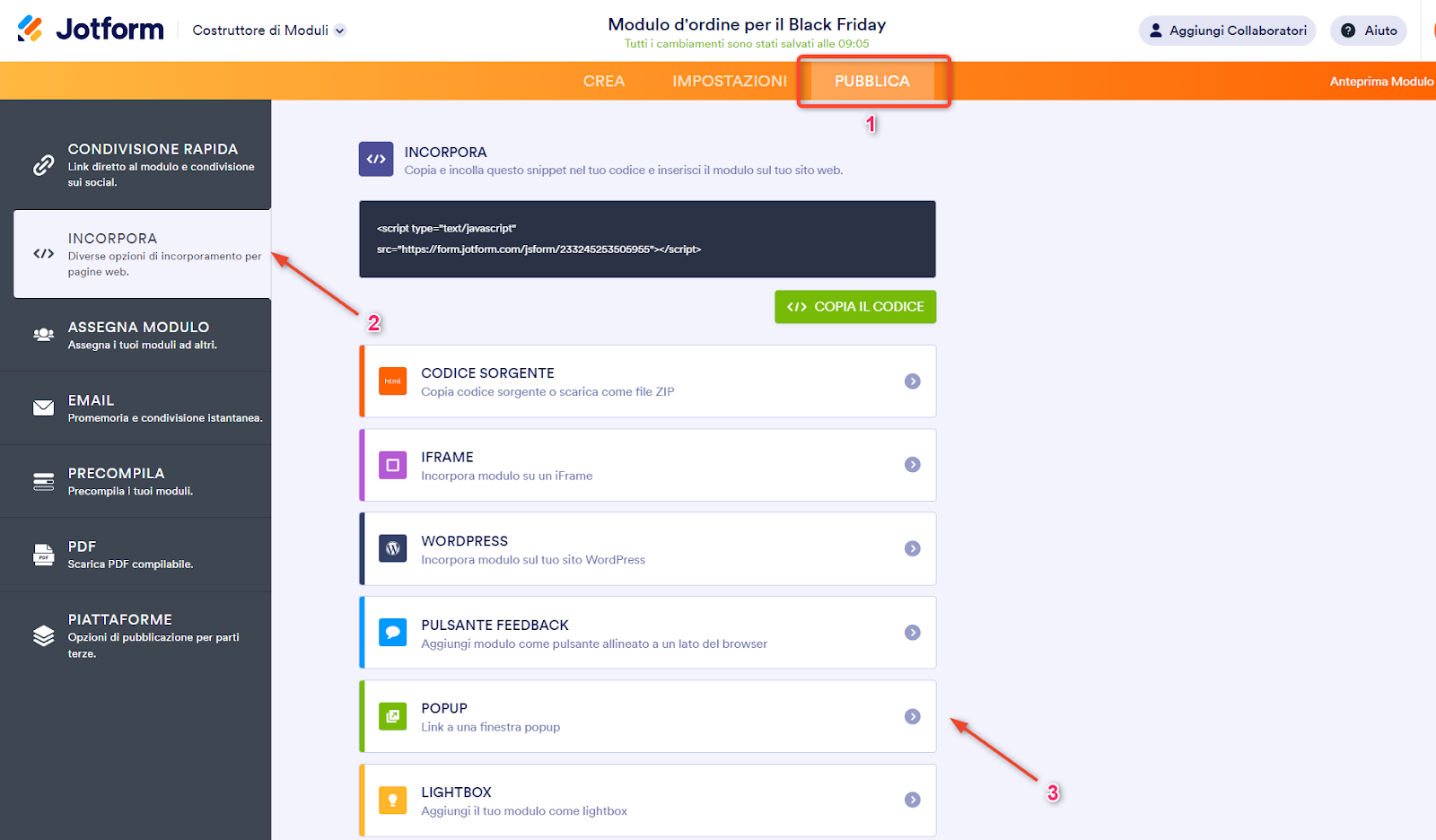This screenshot has height=840, width=1436.
Task: Click the 'Tutti i cambiamenti sono stati salvati' status text
Action: point(747,44)
